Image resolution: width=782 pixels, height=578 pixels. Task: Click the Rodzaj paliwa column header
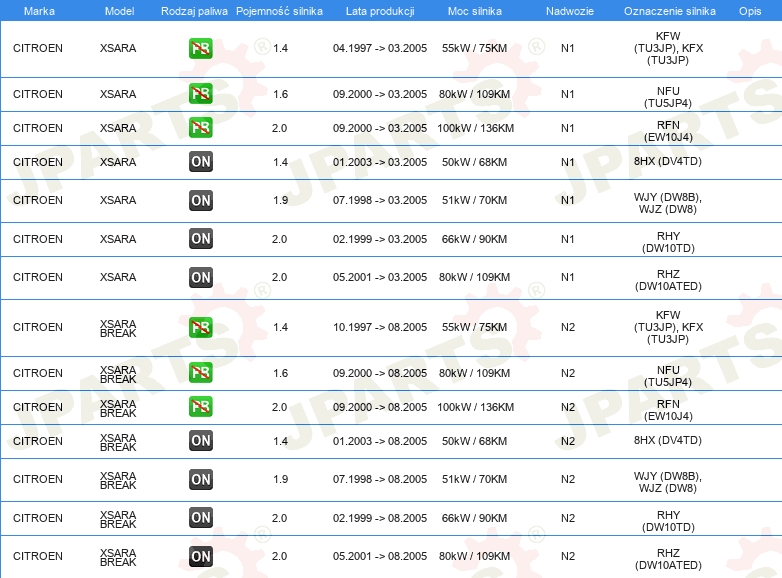194,11
